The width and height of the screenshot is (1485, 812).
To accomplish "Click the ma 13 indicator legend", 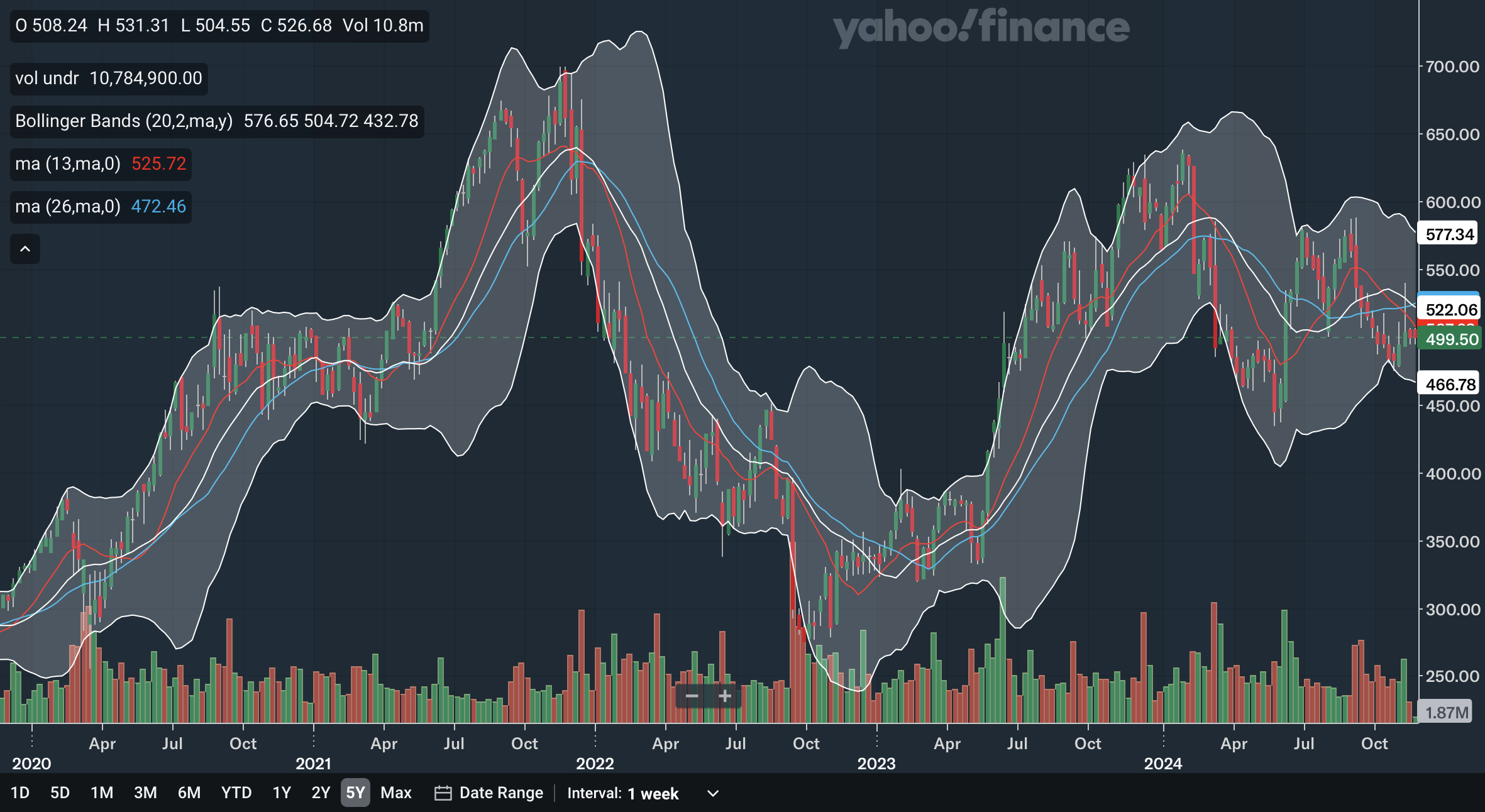I will (x=101, y=164).
